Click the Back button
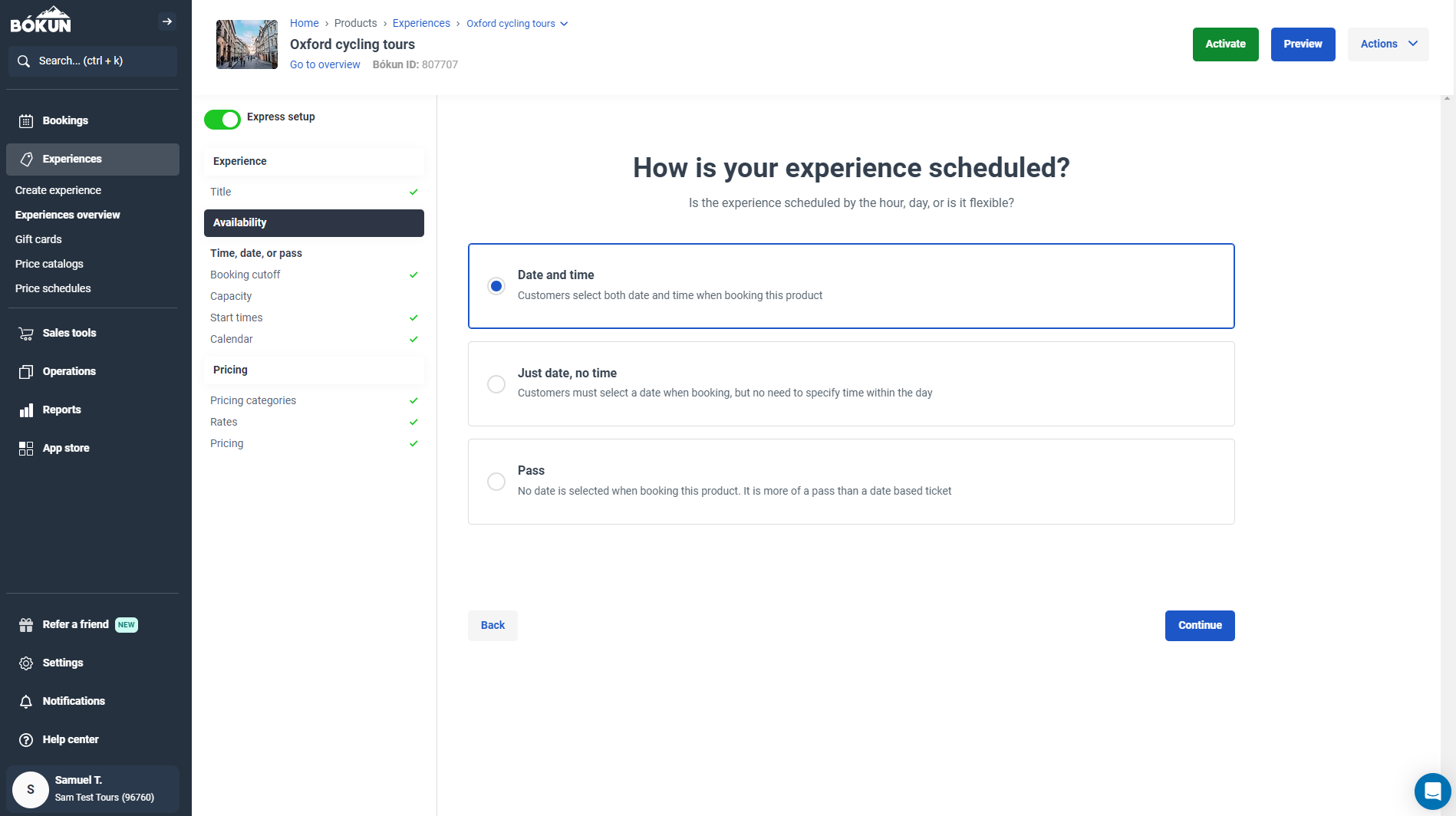Viewport: 1456px width, 816px height. pyautogui.click(x=492, y=626)
